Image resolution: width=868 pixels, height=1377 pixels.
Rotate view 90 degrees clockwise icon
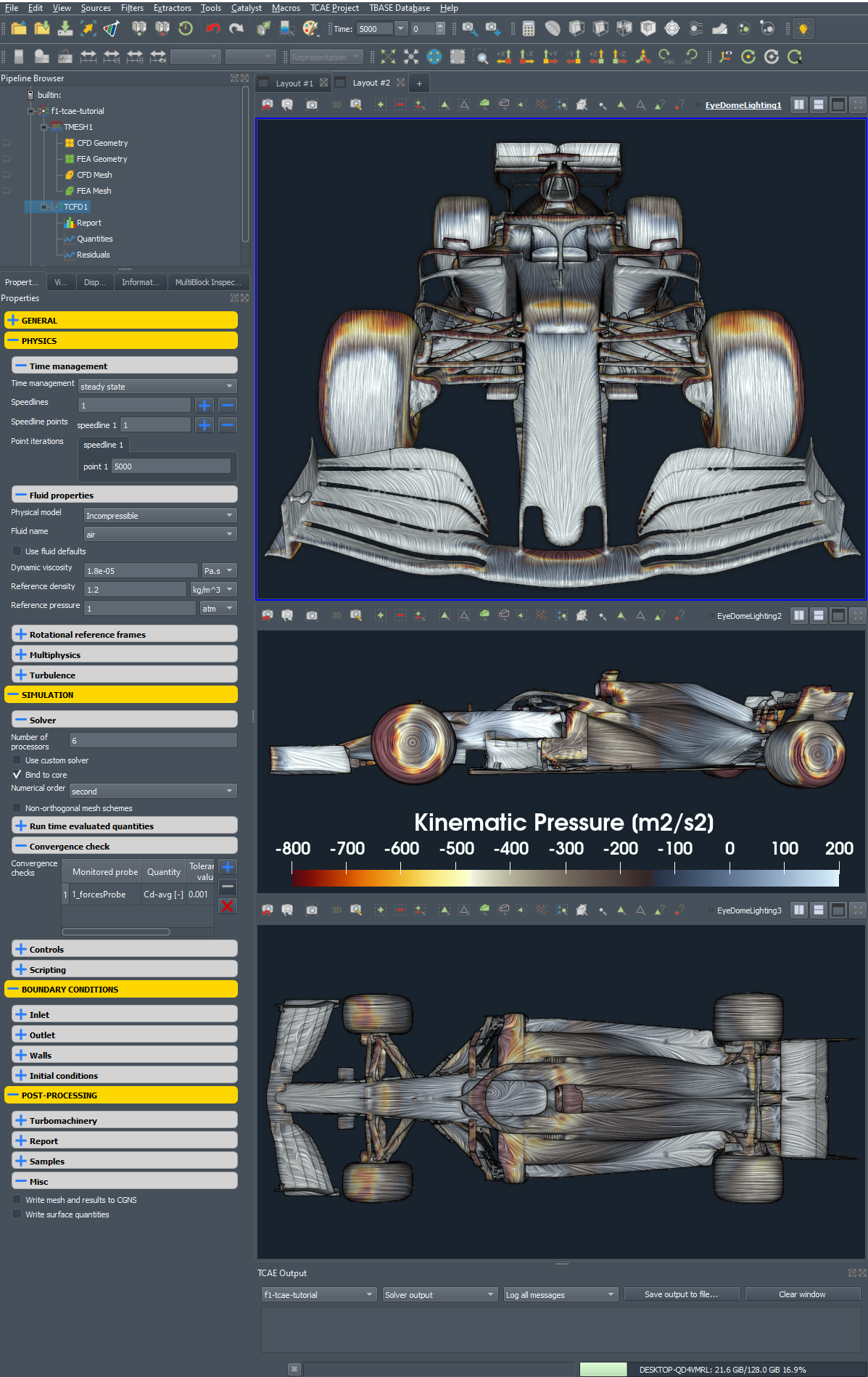(665, 57)
